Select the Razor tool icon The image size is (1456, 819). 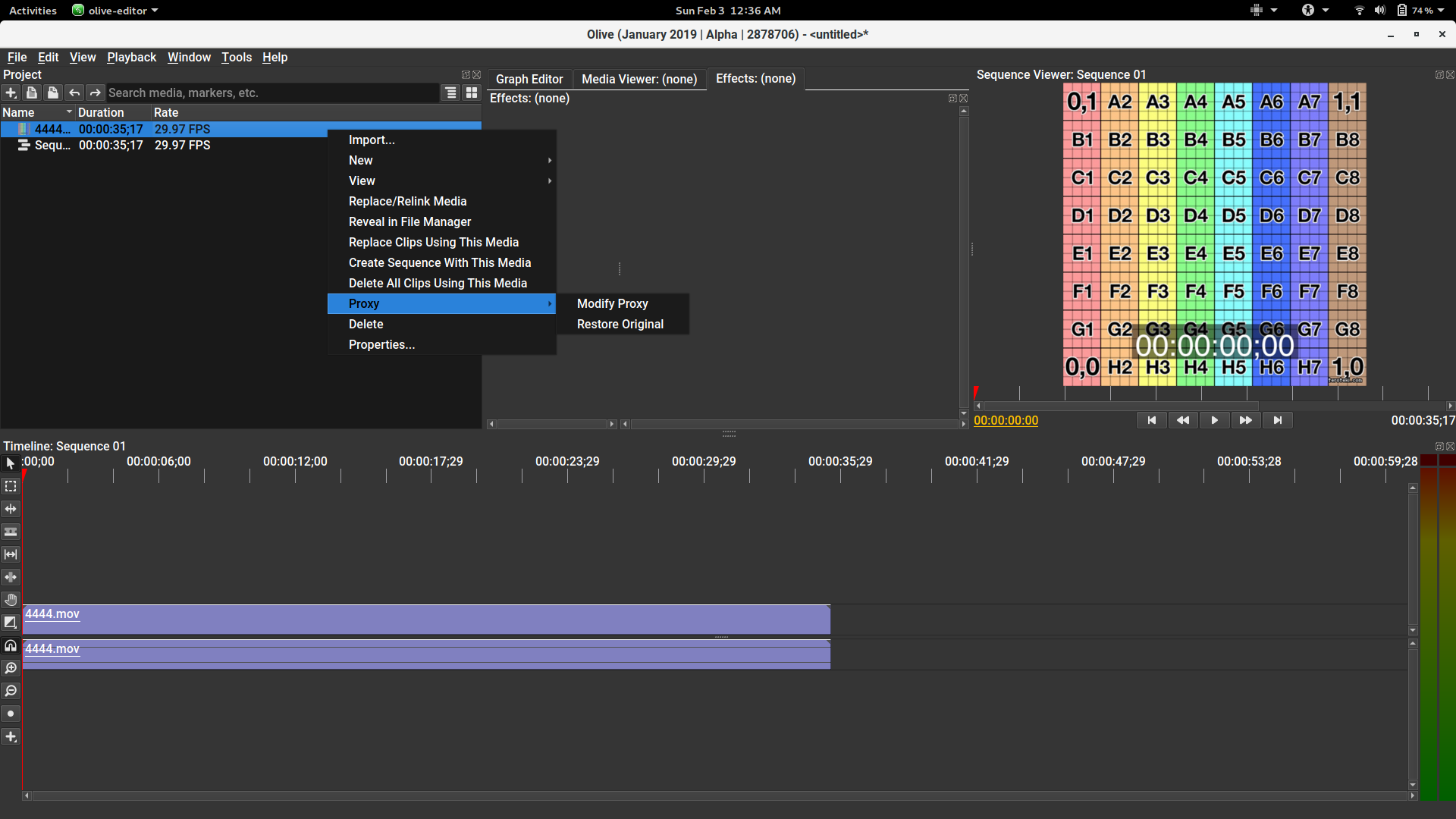point(11,532)
